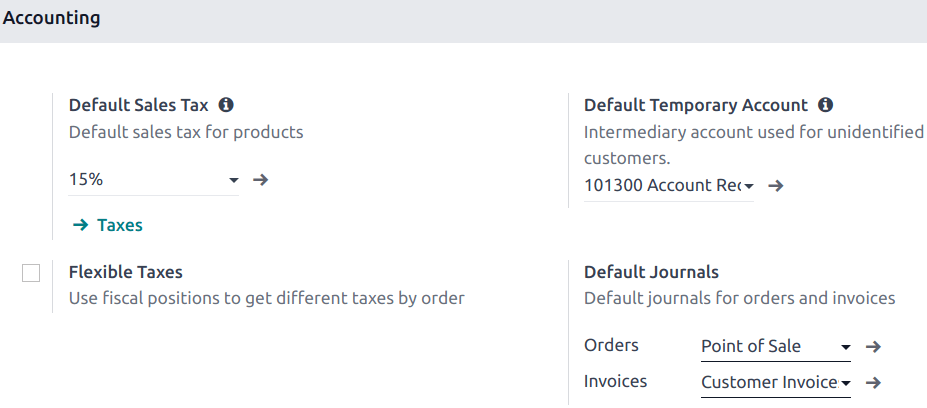The height and width of the screenshot is (408, 927).
Task: Click the Accounting section header
Action: coord(51,18)
